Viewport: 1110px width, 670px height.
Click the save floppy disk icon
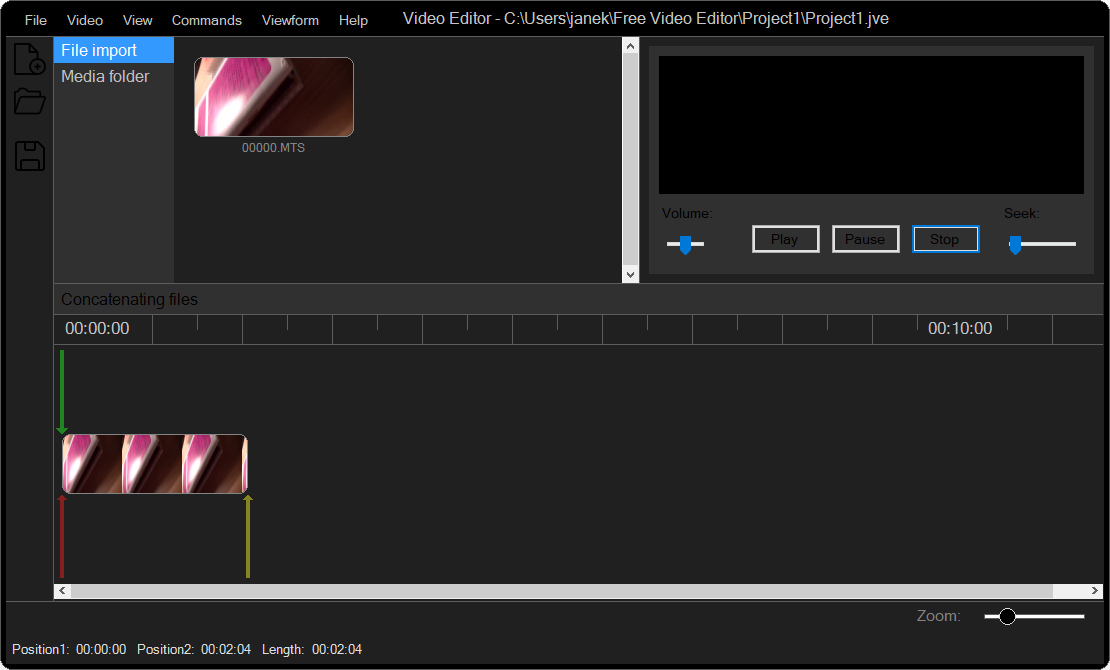(29, 156)
